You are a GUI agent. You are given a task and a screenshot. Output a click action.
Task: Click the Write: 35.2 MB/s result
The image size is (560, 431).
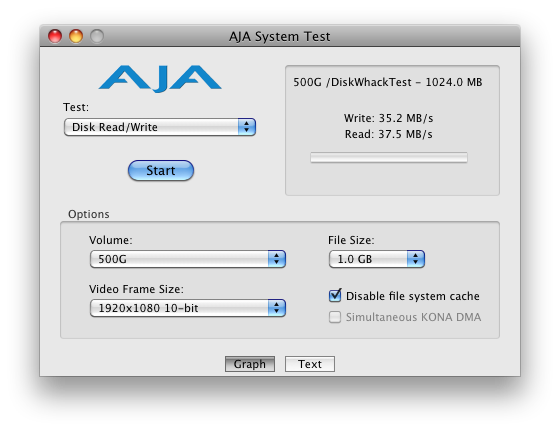tap(388, 118)
